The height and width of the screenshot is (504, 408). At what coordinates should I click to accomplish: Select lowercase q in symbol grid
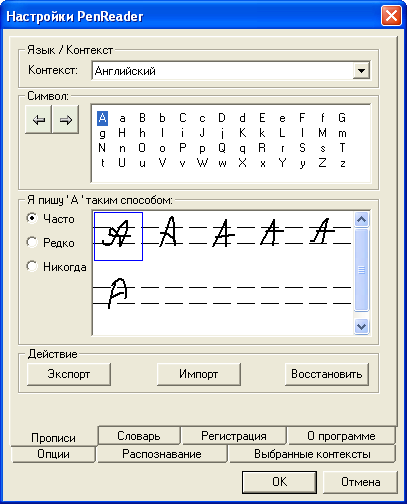(243, 149)
